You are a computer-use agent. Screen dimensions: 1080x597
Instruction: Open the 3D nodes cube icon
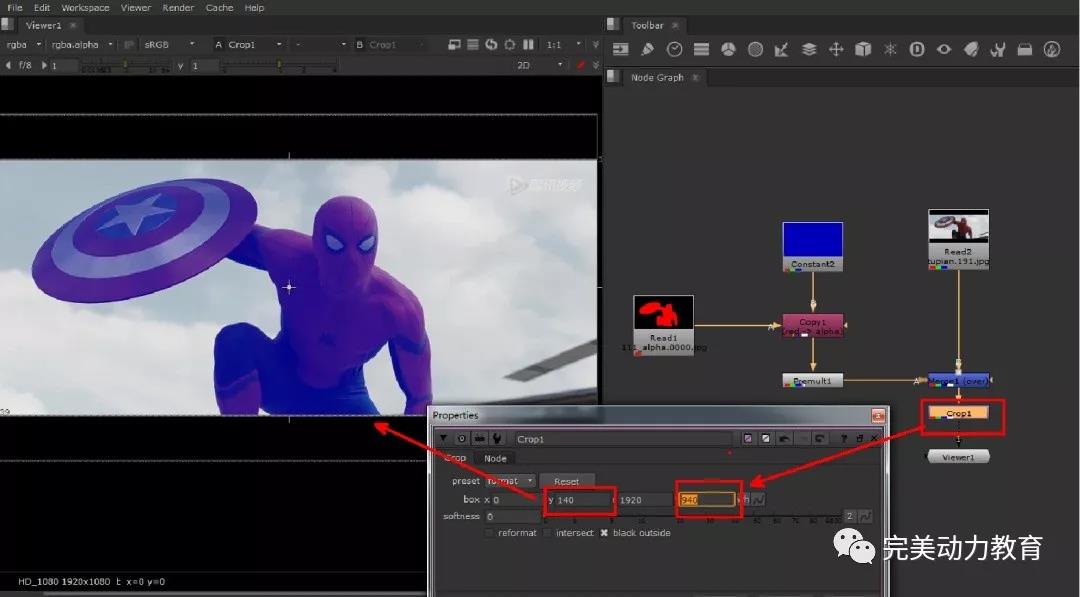863,49
